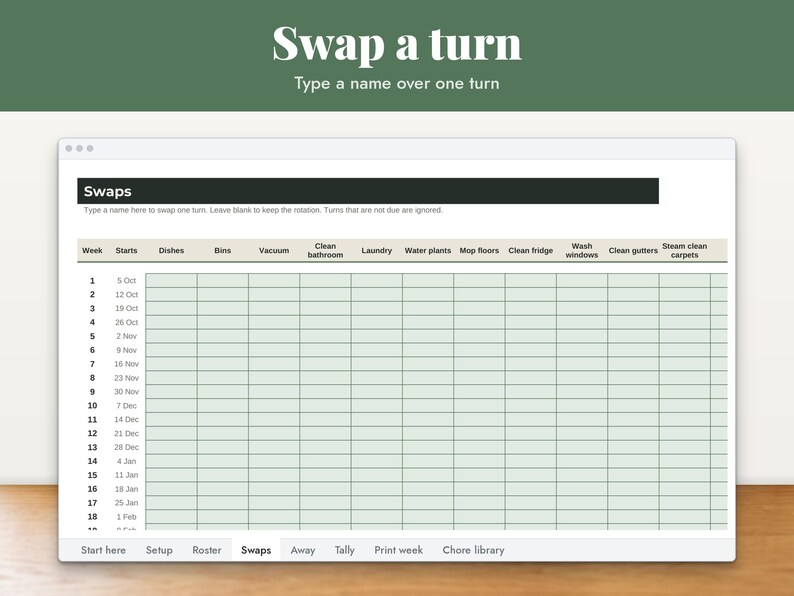Click Bins cell in week 18 row
The image size is (794, 596).
(223, 517)
